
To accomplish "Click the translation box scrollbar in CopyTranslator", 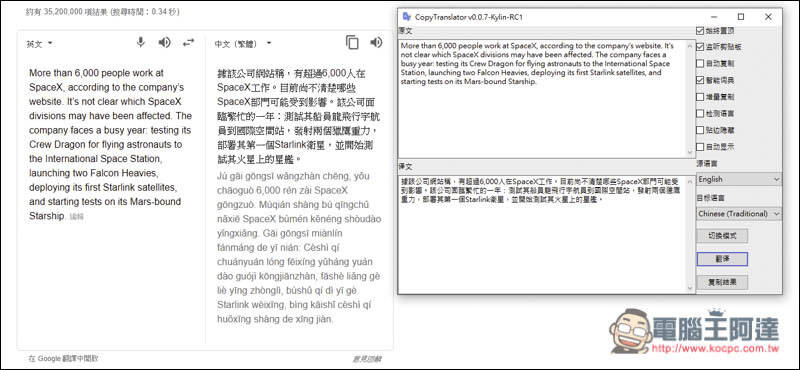I will click(x=691, y=234).
